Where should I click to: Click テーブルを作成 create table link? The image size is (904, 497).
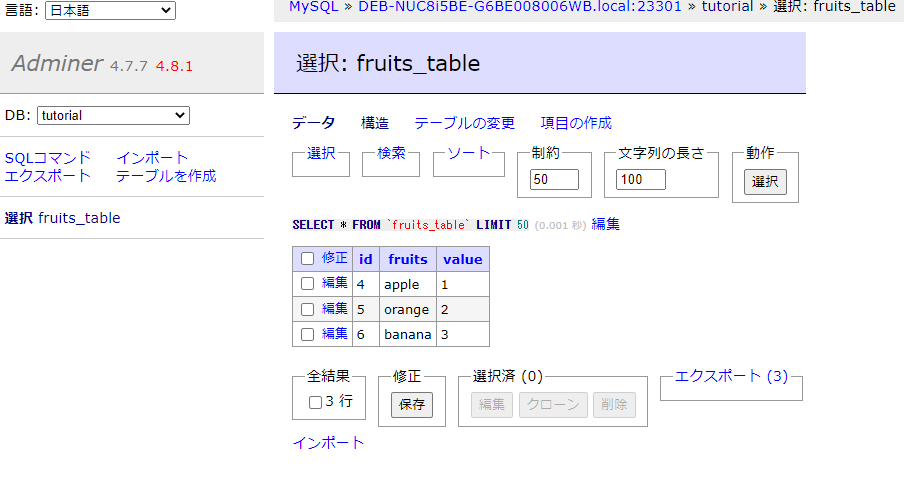coord(166,176)
